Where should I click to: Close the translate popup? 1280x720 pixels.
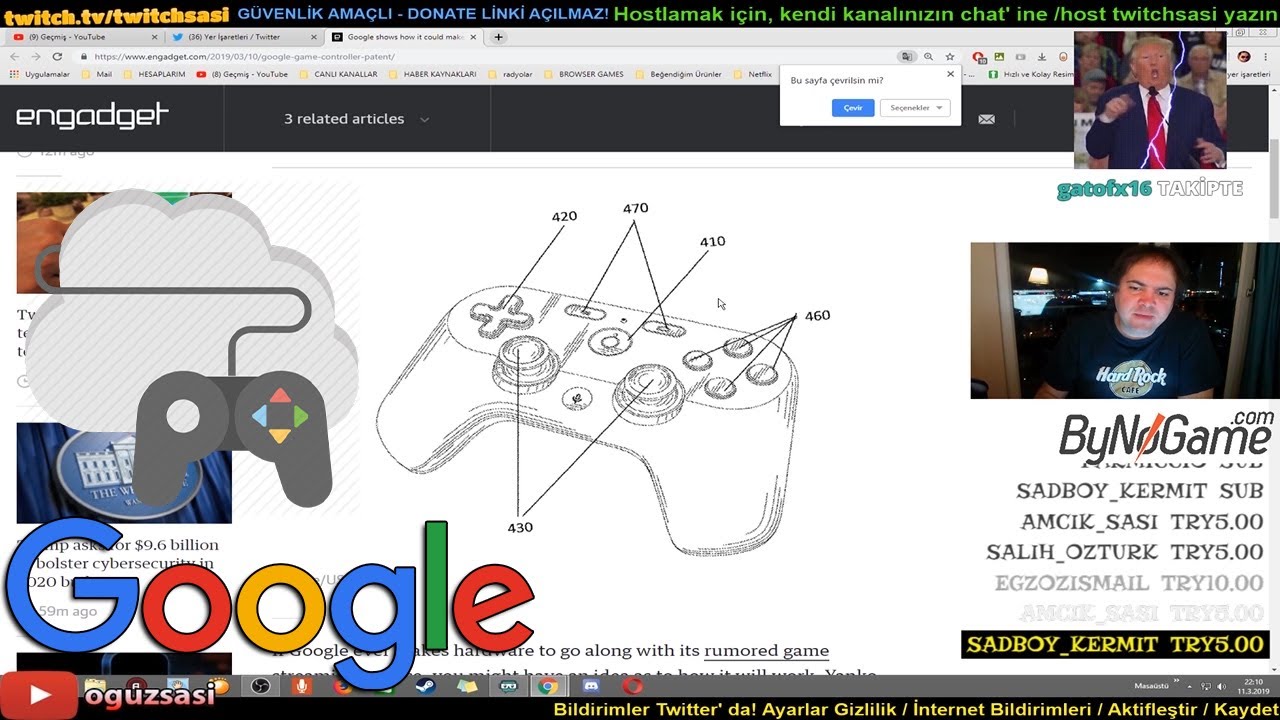pos(950,74)
